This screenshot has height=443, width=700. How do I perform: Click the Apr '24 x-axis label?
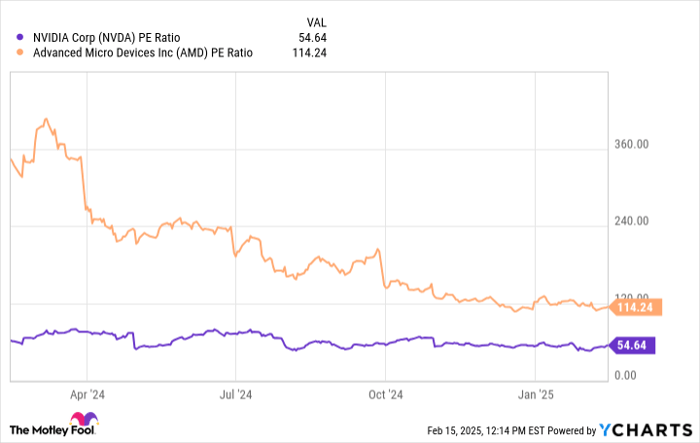(88, 394)
